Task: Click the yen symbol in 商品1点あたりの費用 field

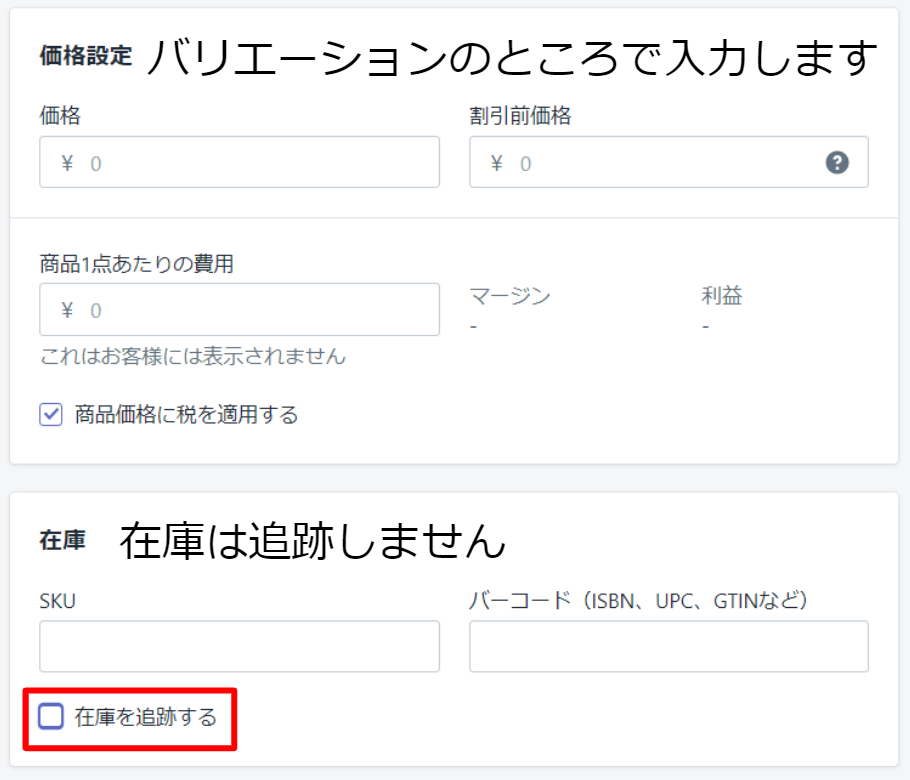Action: pyautogui.click(x=67, y=310)
